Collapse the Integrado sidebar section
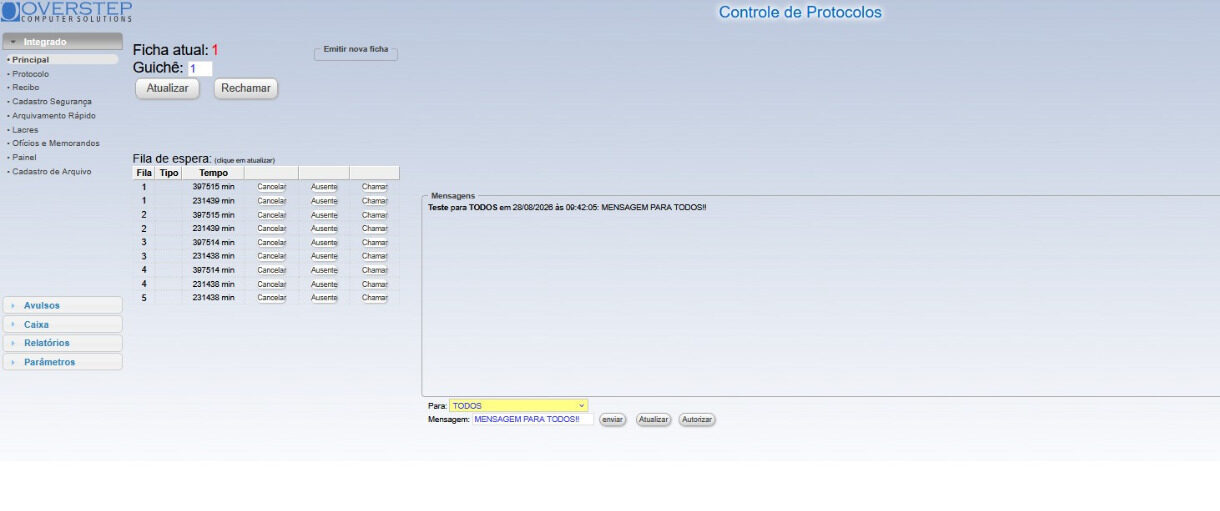This screenshot has width=1220, height=511. [62, 42]
